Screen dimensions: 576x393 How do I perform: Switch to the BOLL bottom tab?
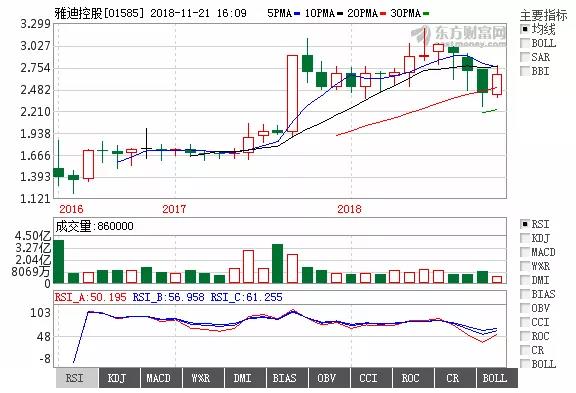(497, 378)
